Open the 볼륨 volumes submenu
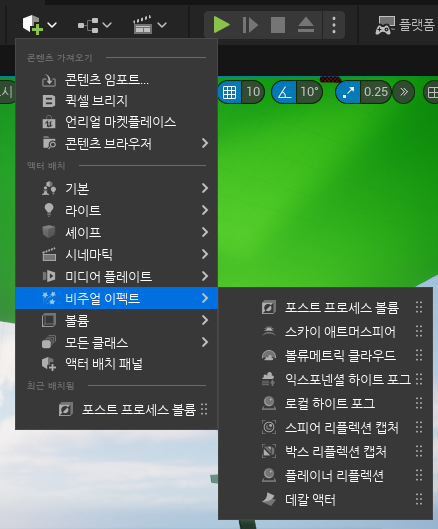 point(116,320)
